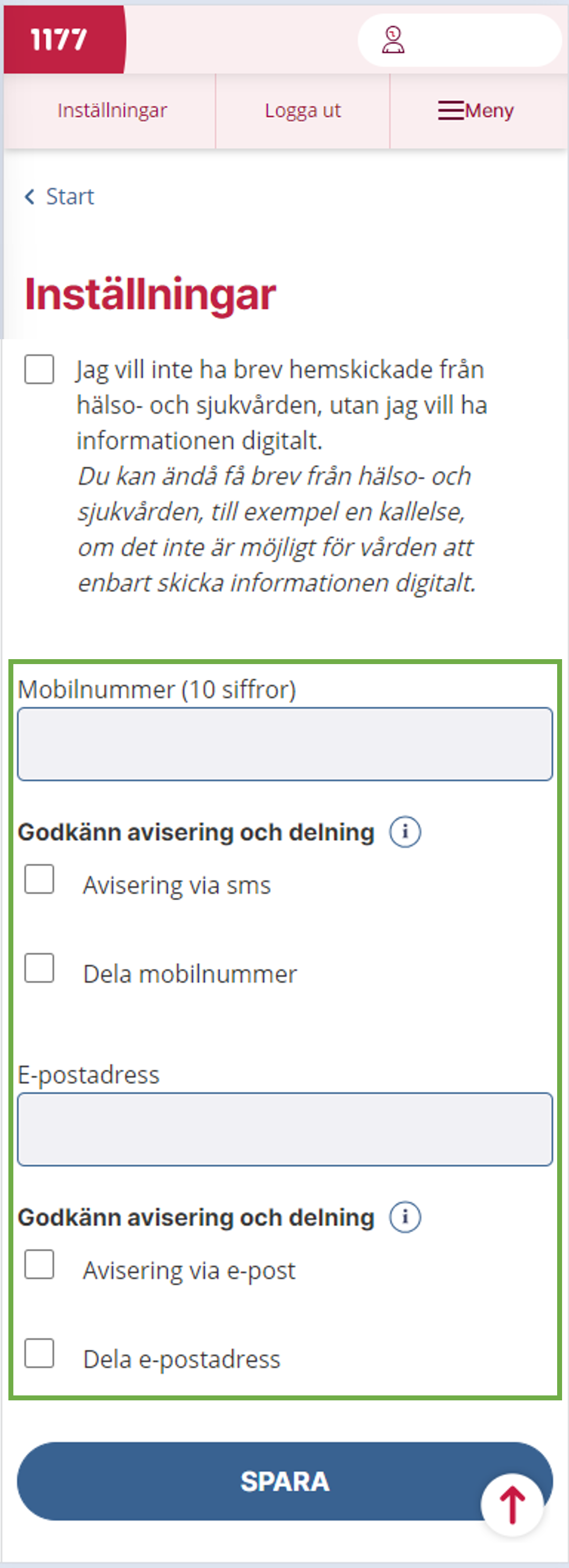The height and width of the screenshot is (1568, 569).
Task: Click the scroll-to-top arrow button
Action: (x=512, y=1505)
